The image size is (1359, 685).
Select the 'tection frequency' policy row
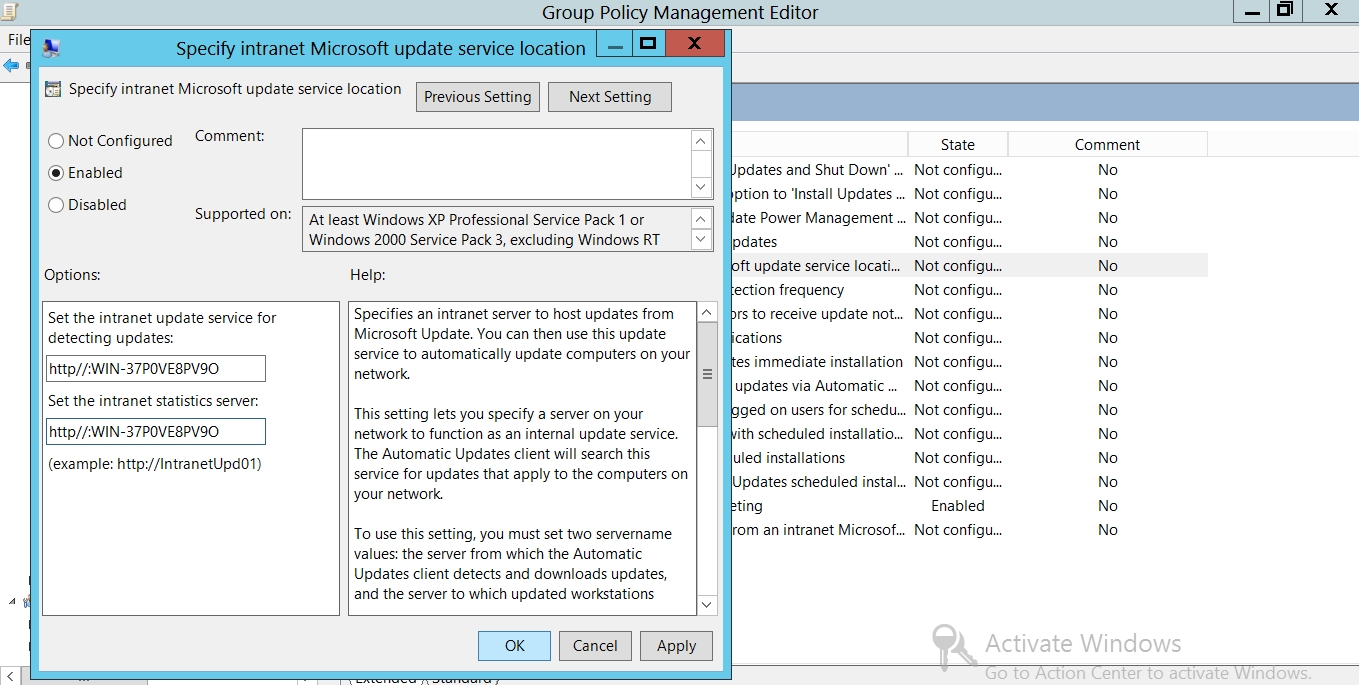point(968,290)
